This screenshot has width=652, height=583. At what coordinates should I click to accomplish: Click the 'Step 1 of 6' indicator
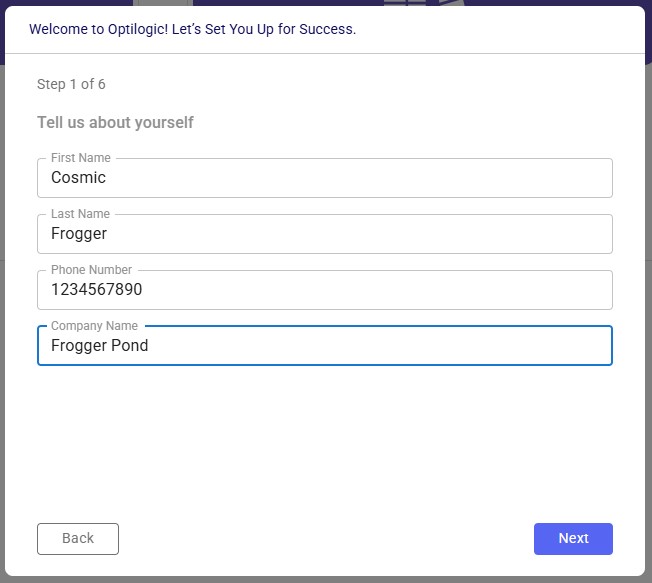pos(71,84)
